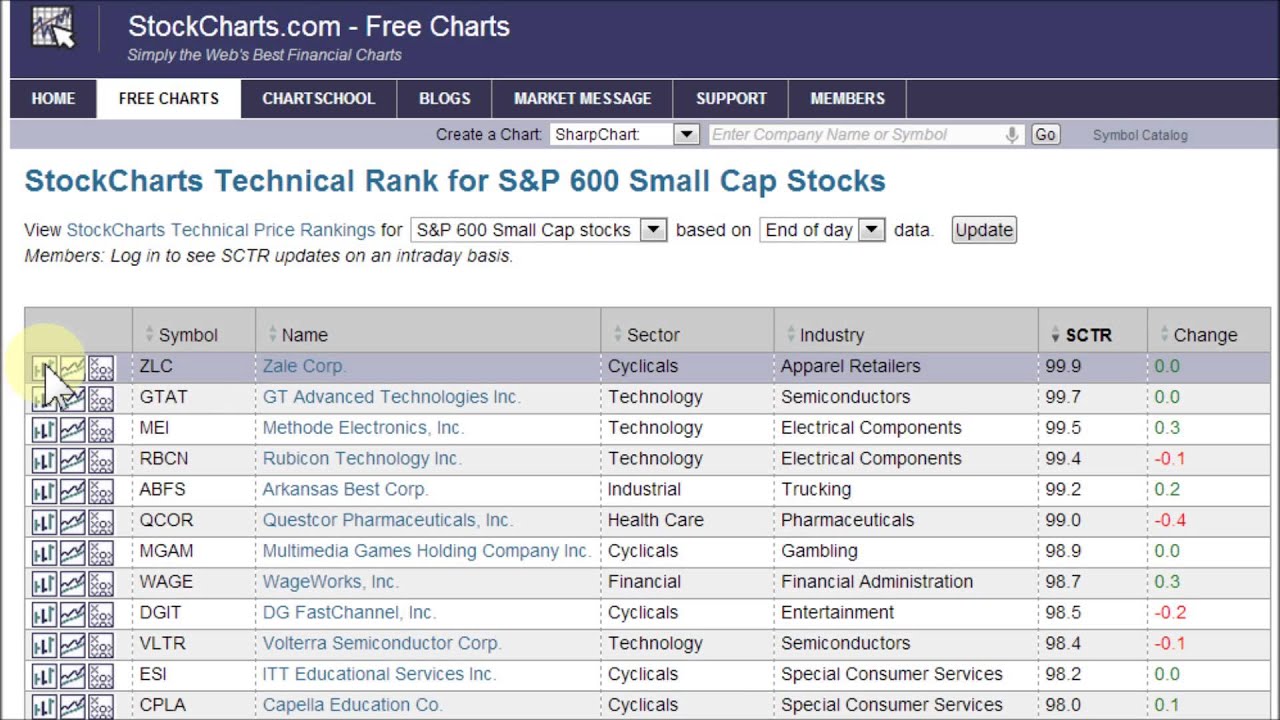
Task: Open the GalleryView line icon for WAGE
Action: 72,585
